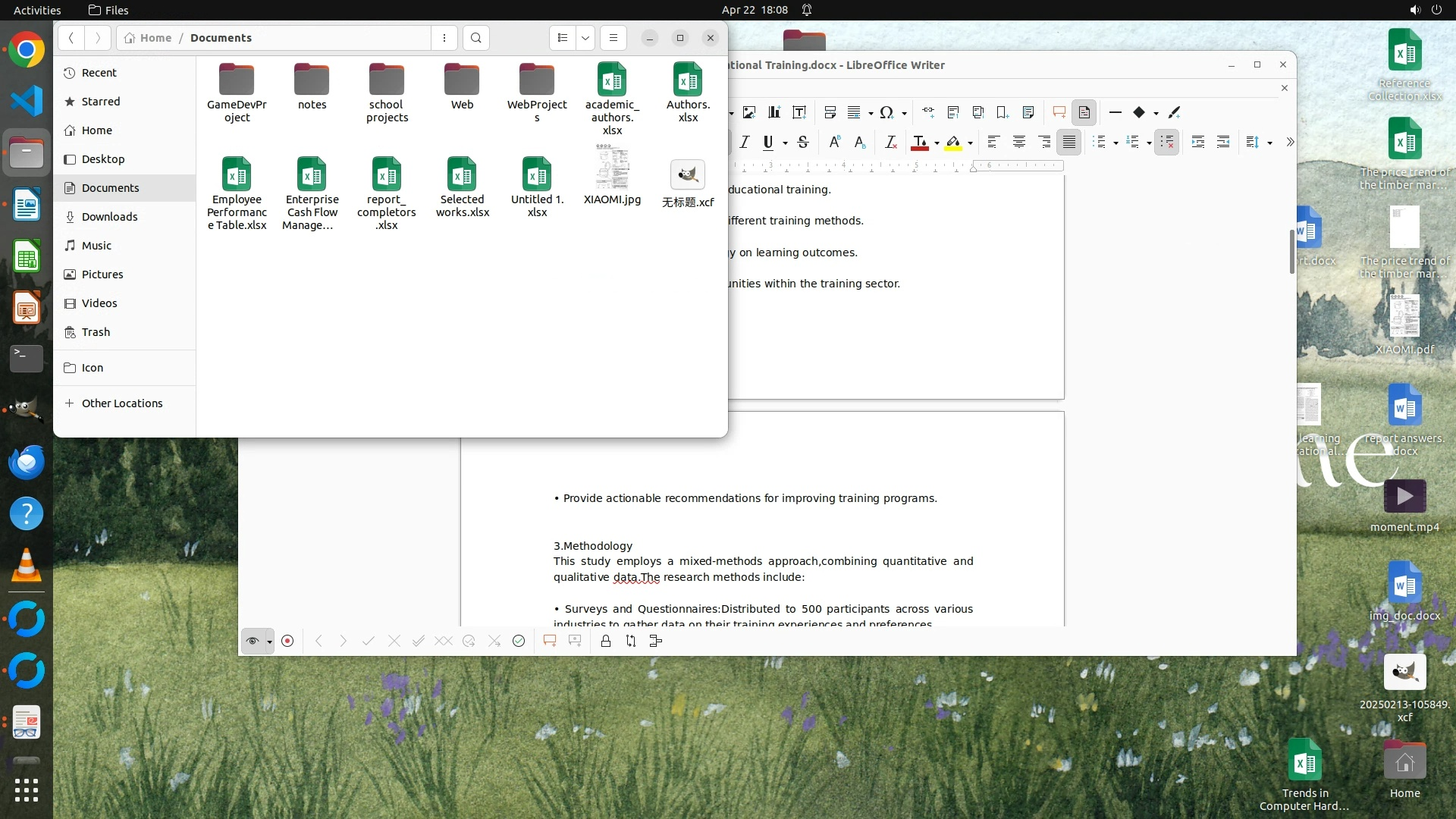Screen dimensions: 1456x819
Task: Toggle Show Track Changes eye button
Action: 253,642
